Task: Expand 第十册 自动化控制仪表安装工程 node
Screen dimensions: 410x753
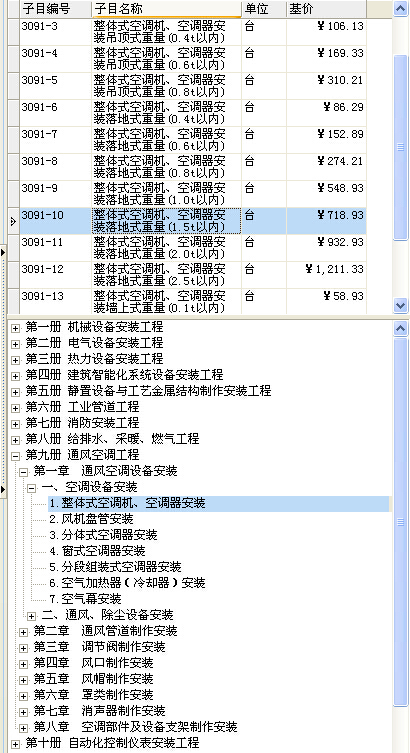Action: coord(16,744)
